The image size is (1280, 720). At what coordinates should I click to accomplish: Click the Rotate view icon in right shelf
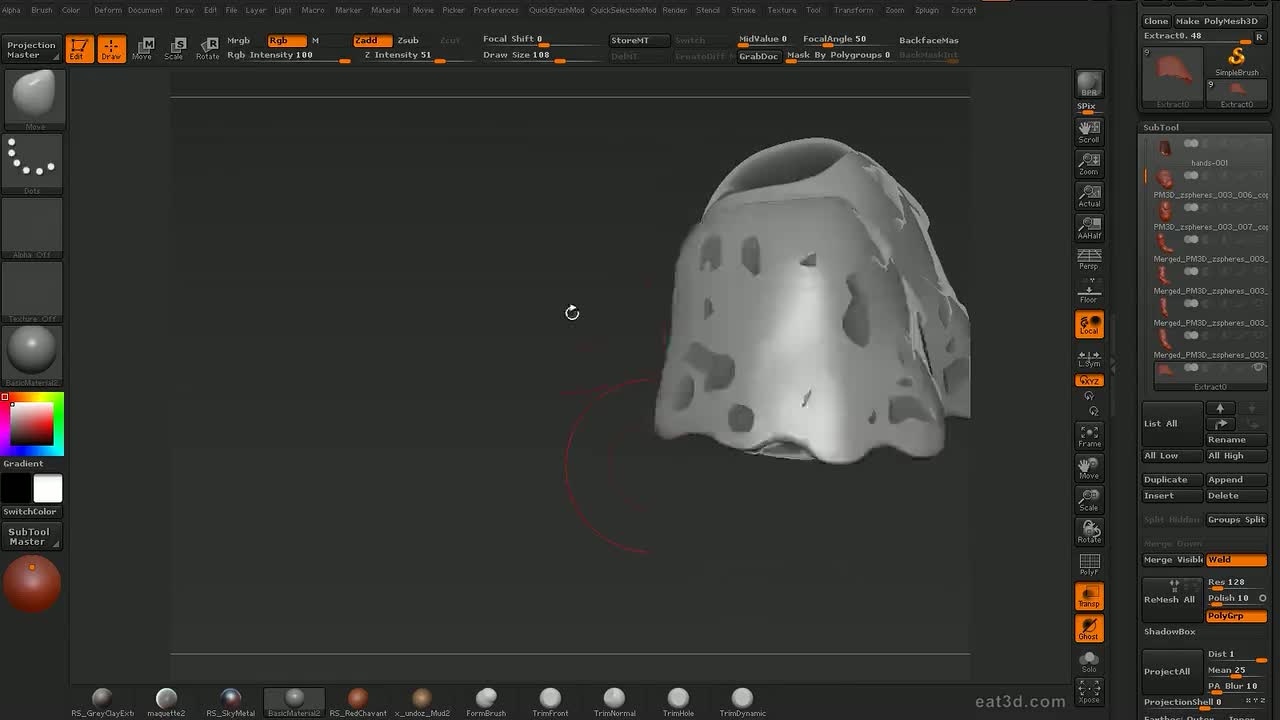point(1089,532)
